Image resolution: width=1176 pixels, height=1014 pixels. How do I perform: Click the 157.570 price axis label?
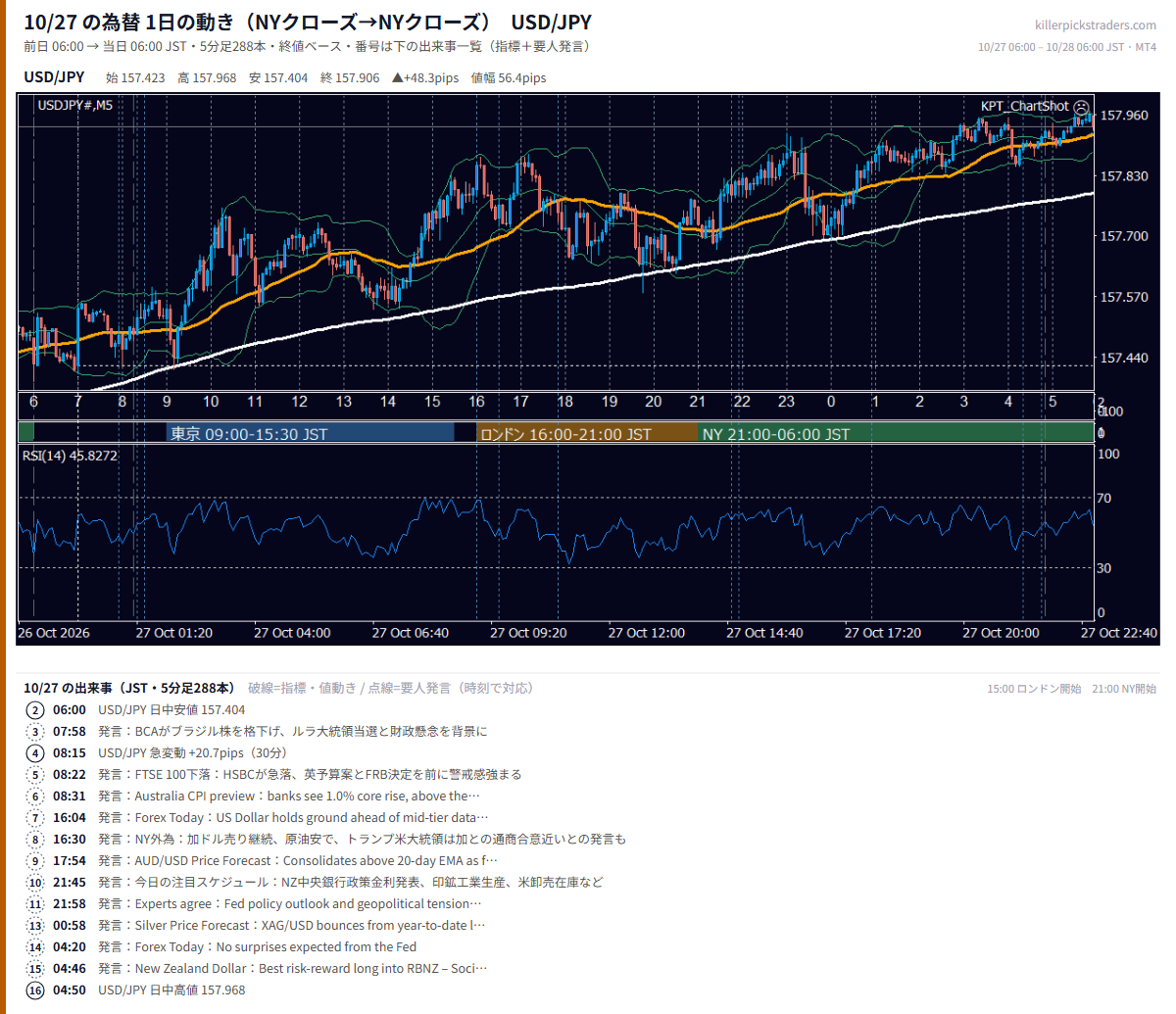click(x=1124, y=297)
